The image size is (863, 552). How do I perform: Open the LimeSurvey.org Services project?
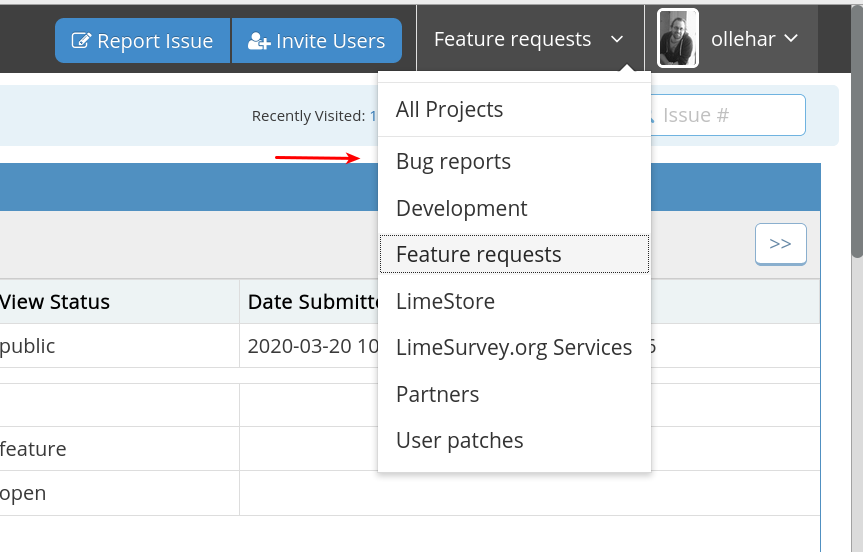tap(513, 347)
